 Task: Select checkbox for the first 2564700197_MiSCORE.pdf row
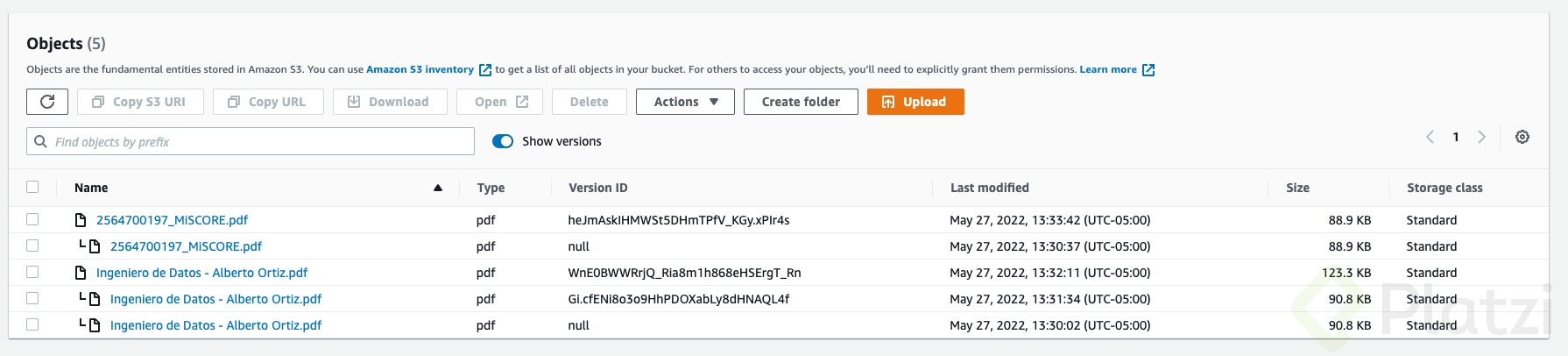point(32,220)
